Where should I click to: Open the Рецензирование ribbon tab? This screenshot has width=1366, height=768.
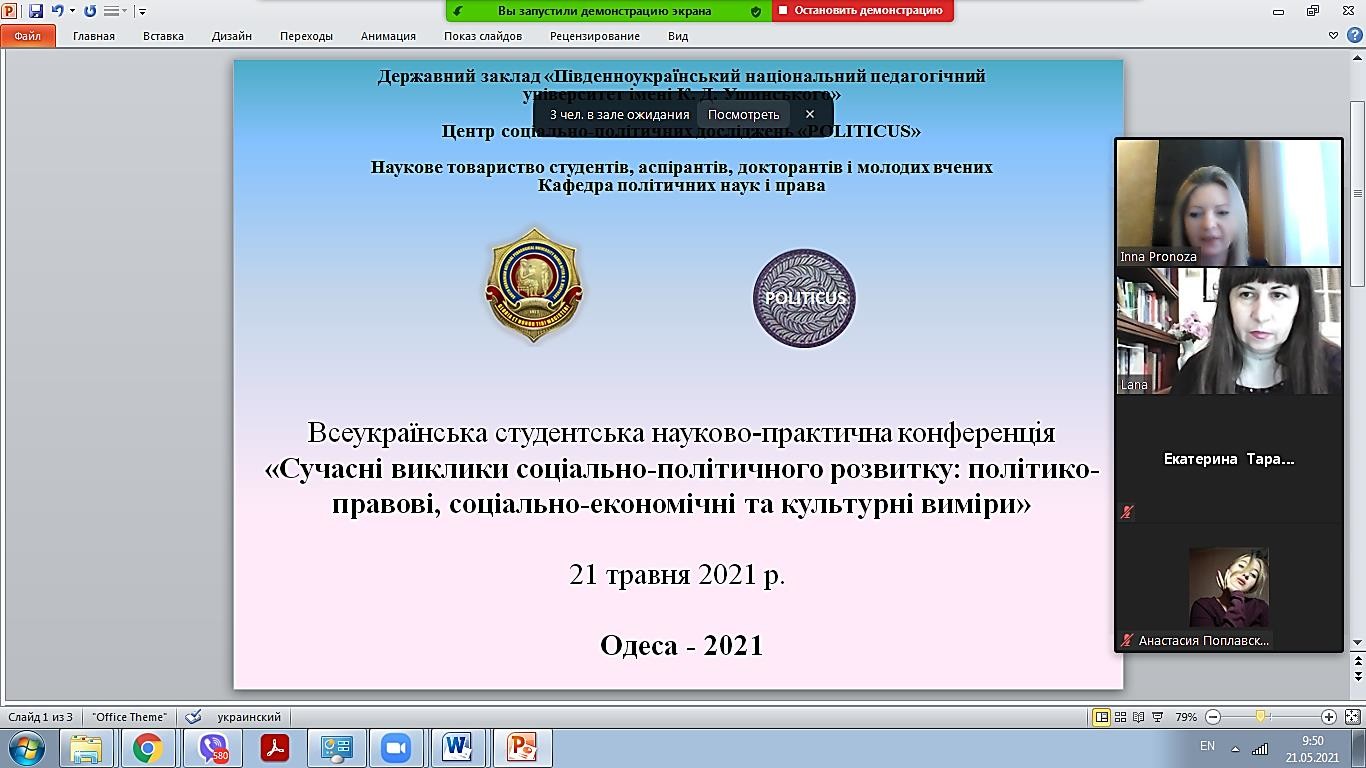tap(595, 36)
